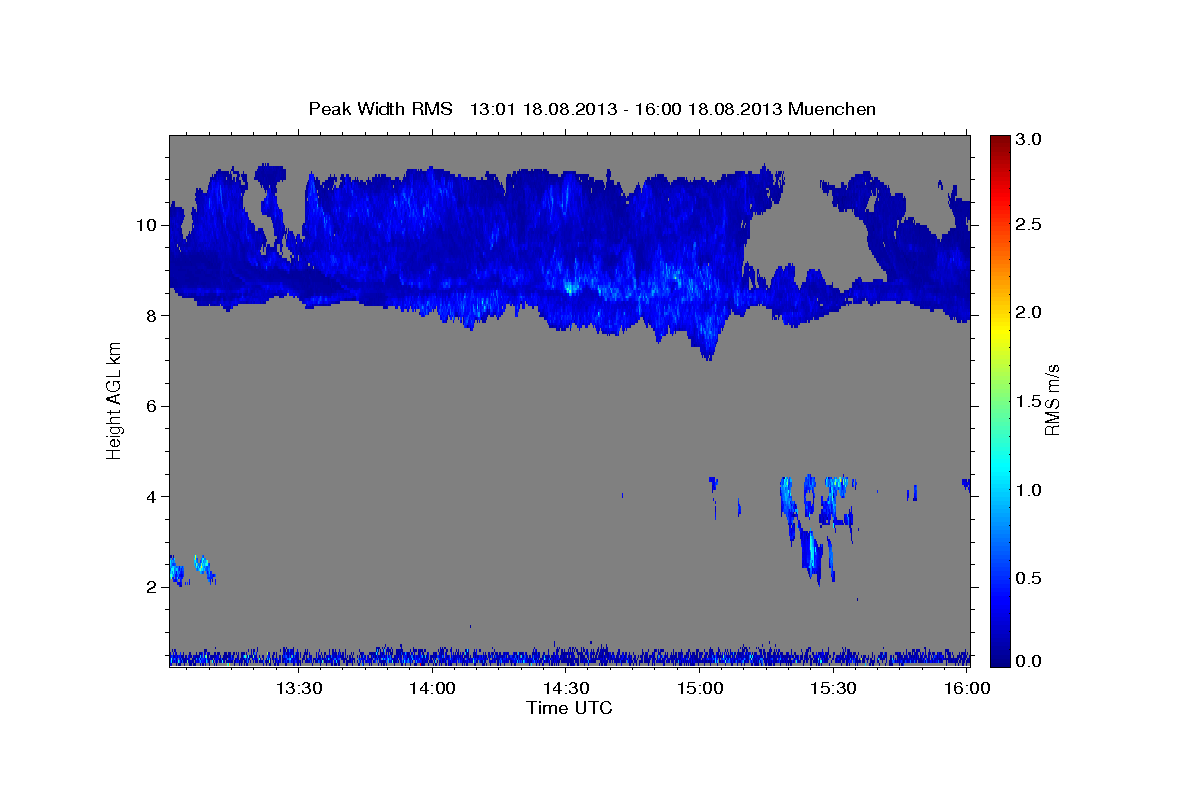Click the 14:30 time tick label
1200x800 pixels.
[566, 688]
